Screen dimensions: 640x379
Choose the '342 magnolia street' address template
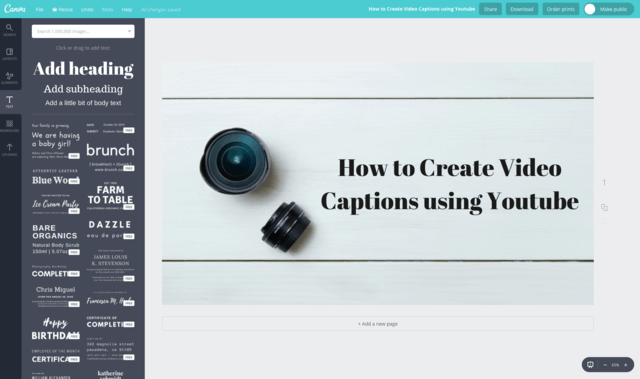pyautogui.click(x=110, y=349)
